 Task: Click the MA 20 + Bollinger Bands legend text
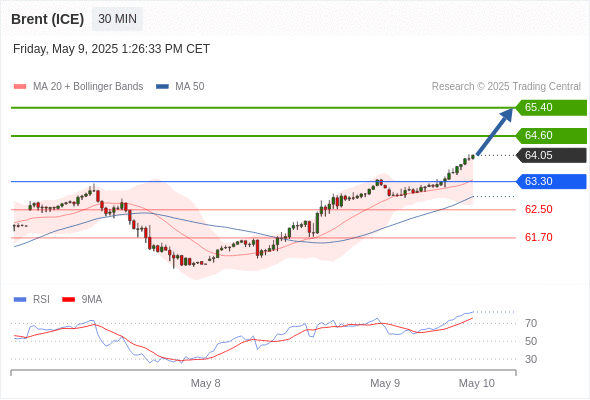point(88,87)
